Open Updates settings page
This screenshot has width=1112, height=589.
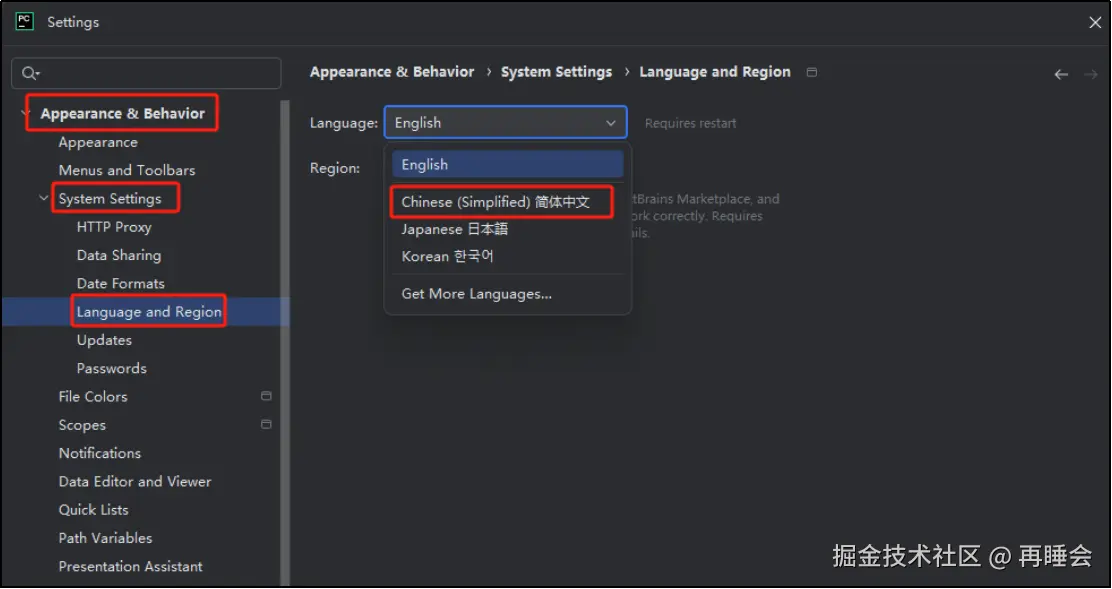(104, 340)
